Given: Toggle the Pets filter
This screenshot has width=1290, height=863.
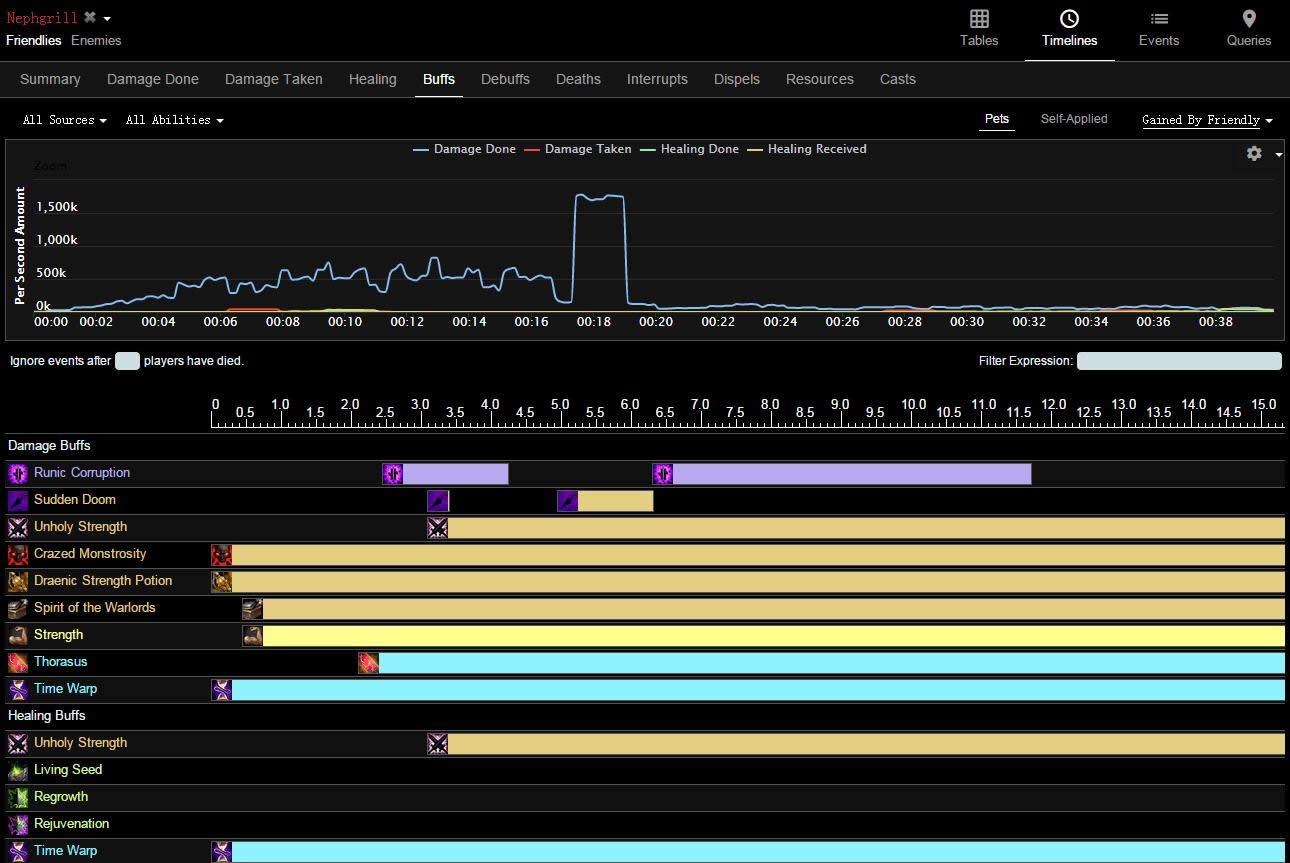Looking at the screenshot, I should [996, 119].
